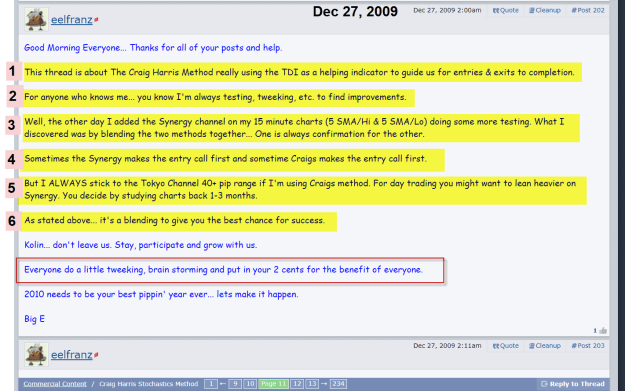Viewport: 625px width, 391px height.
Task: Go to page 1 of thread
Action: (211, 384)
